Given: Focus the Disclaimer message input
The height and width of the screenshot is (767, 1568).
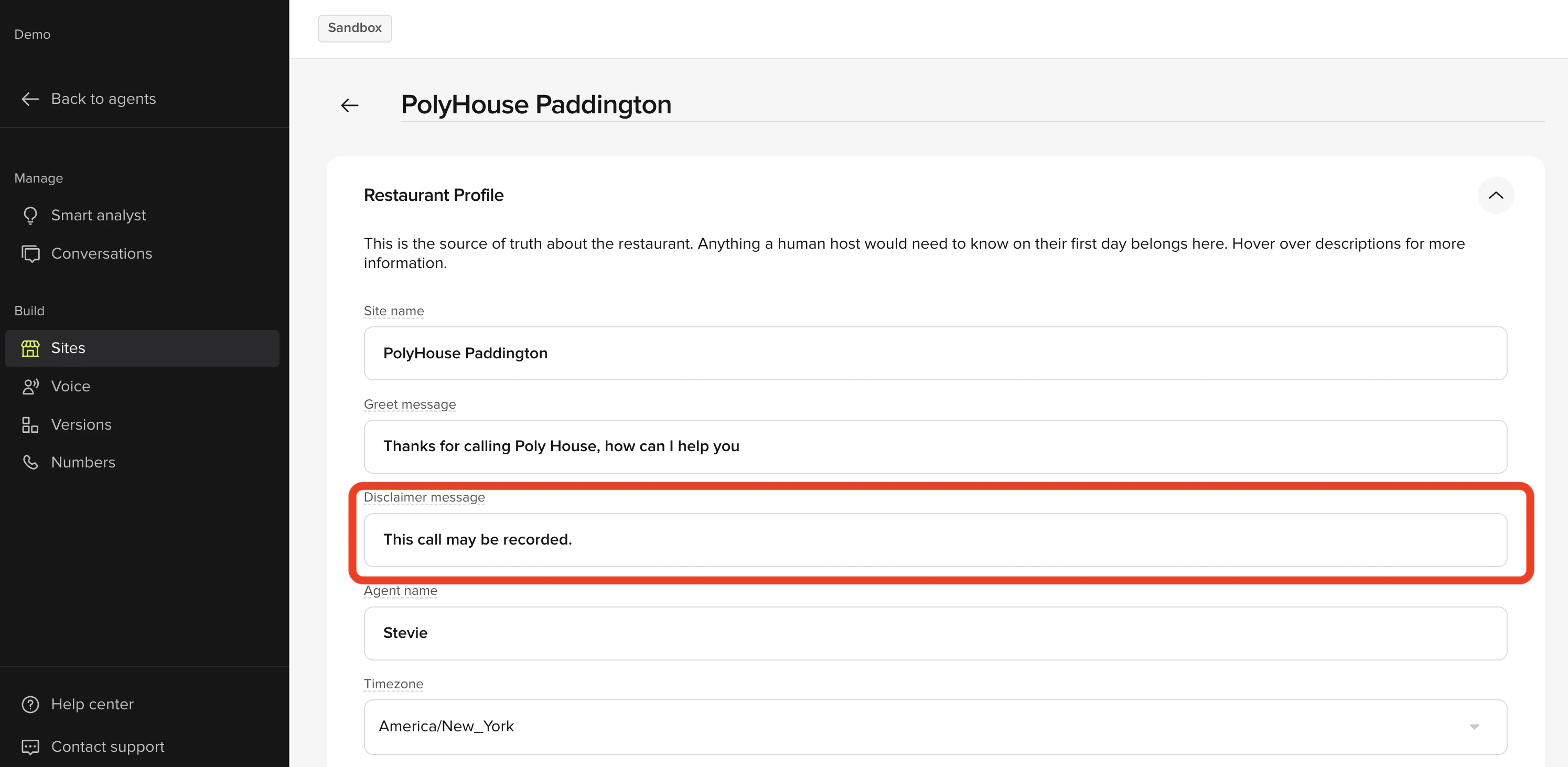Looking at the screenshot, I should click(x=935, y=540).
